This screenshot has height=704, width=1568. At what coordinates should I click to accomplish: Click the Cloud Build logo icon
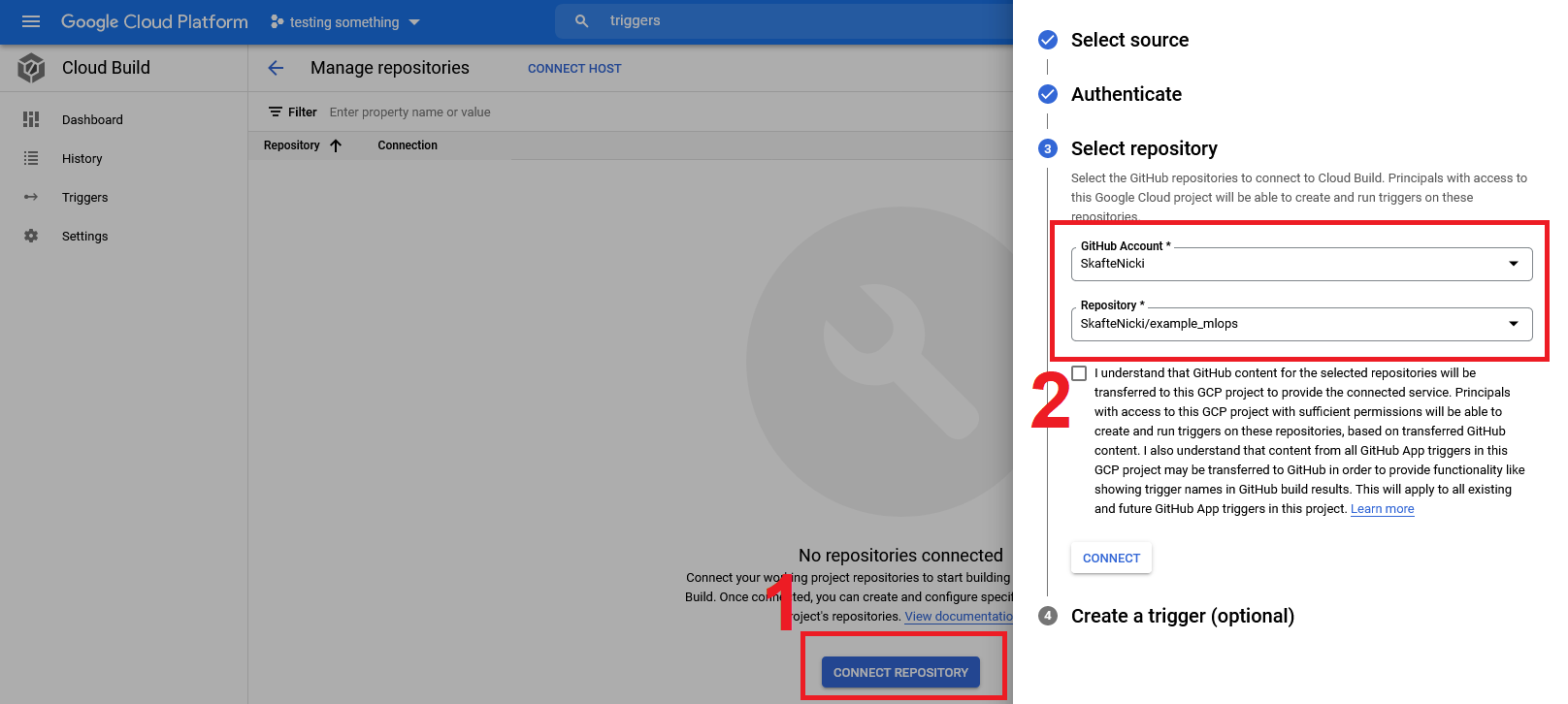(x=31, y=68)
